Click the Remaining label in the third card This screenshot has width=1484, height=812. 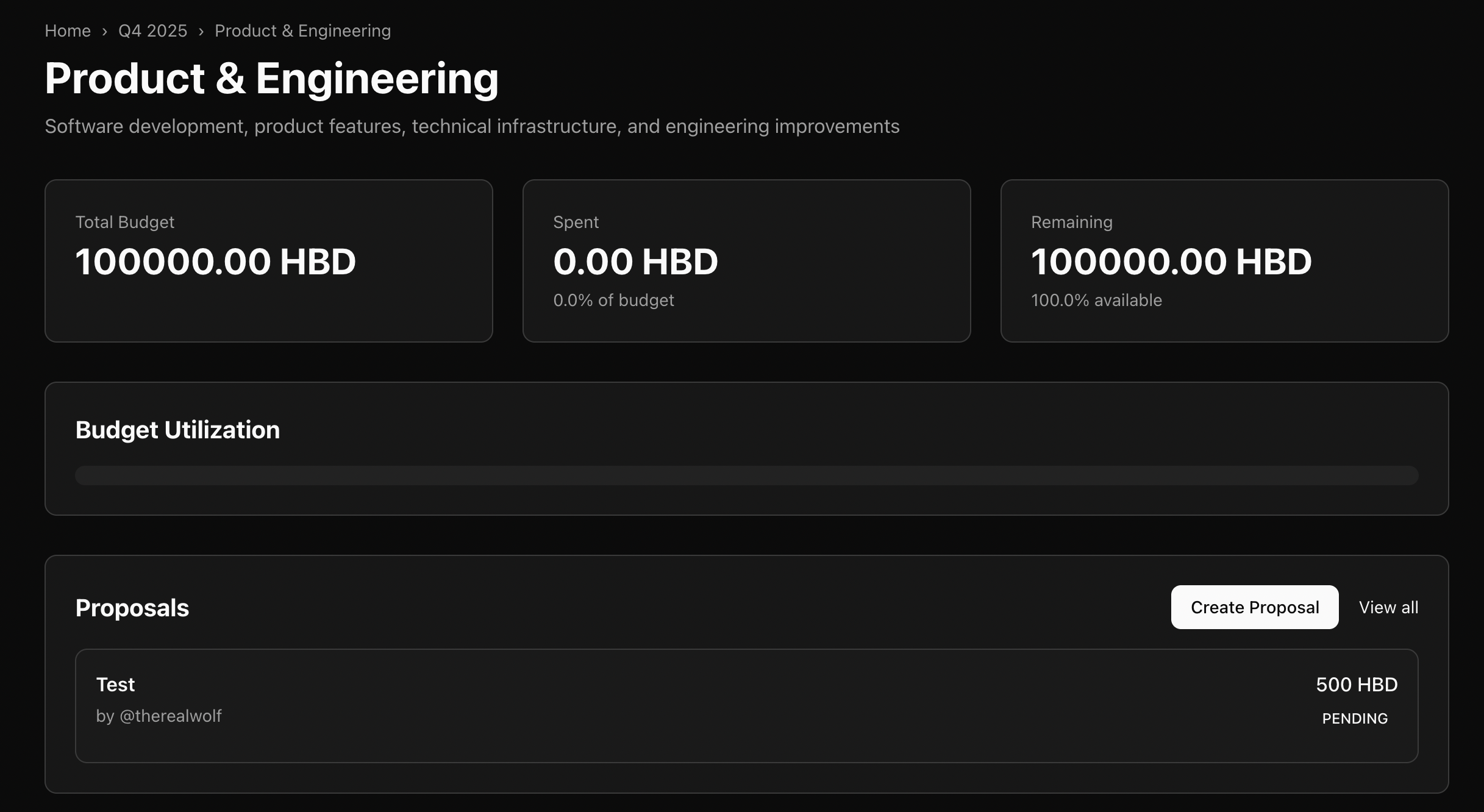click(x=1071, y=223)
